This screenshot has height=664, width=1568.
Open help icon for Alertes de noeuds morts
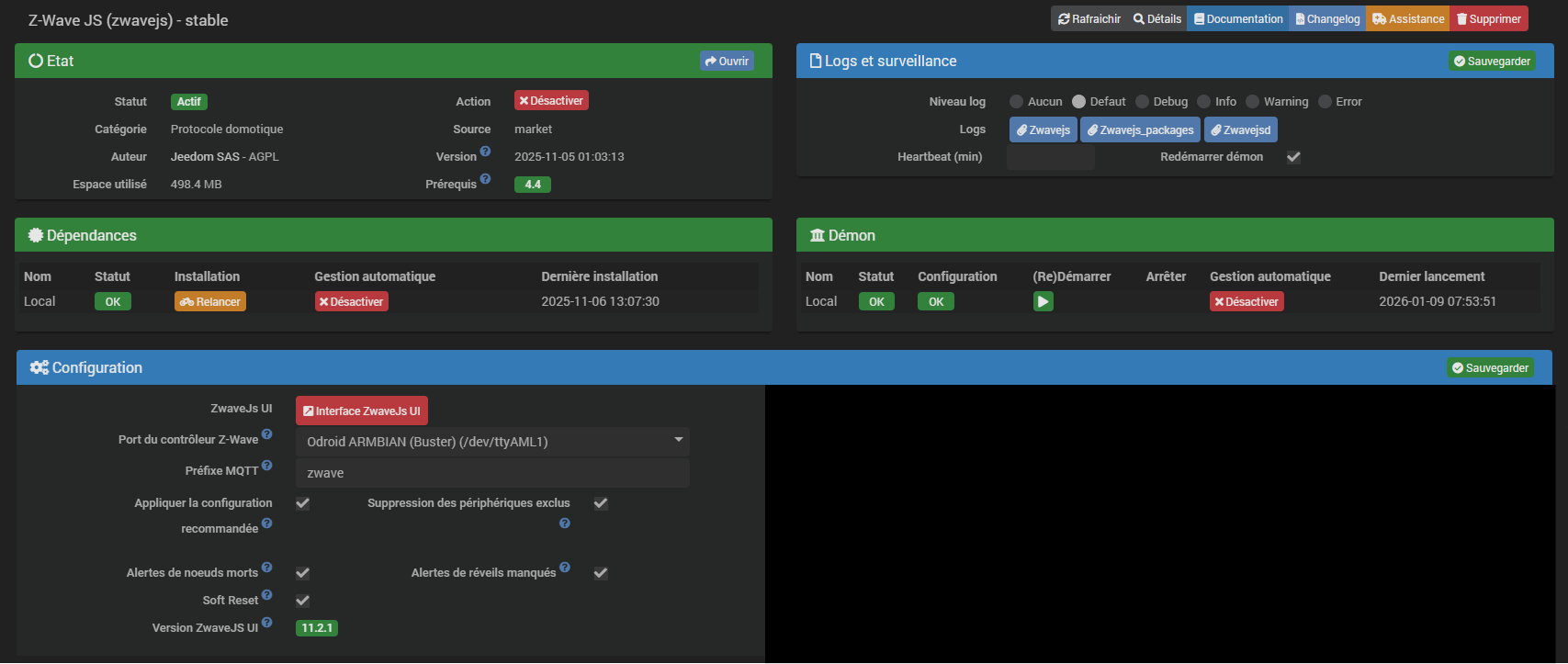[x=266, y=568]
